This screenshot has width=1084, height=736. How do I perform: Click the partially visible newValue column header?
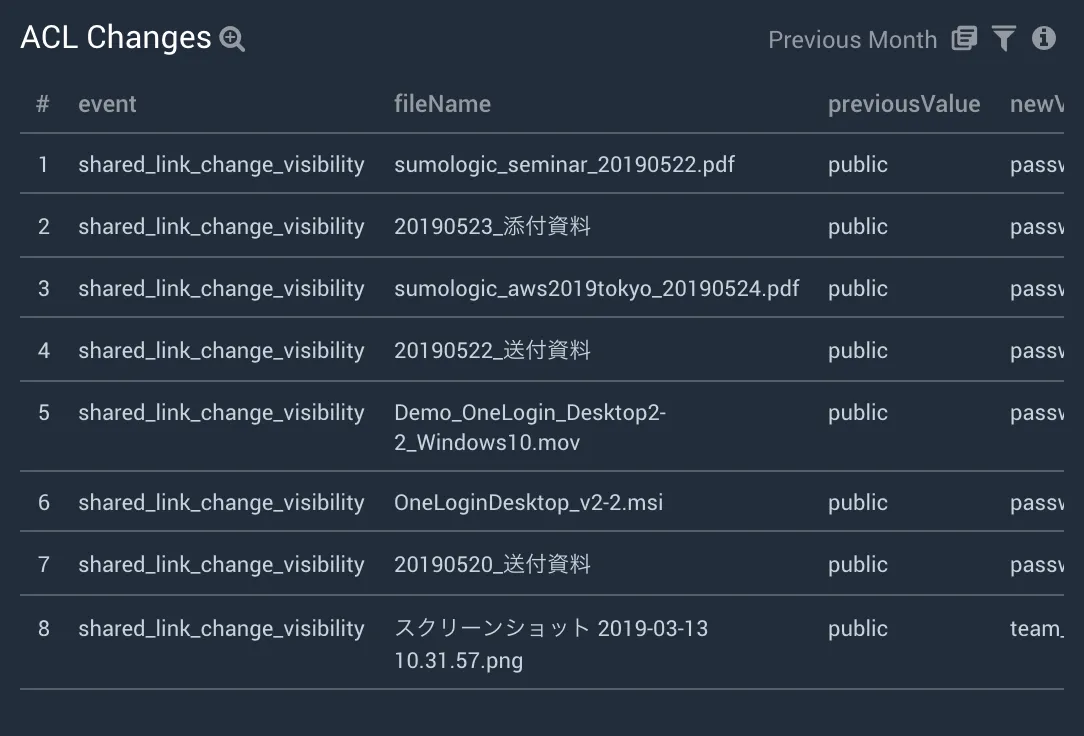pos(1036,104)
